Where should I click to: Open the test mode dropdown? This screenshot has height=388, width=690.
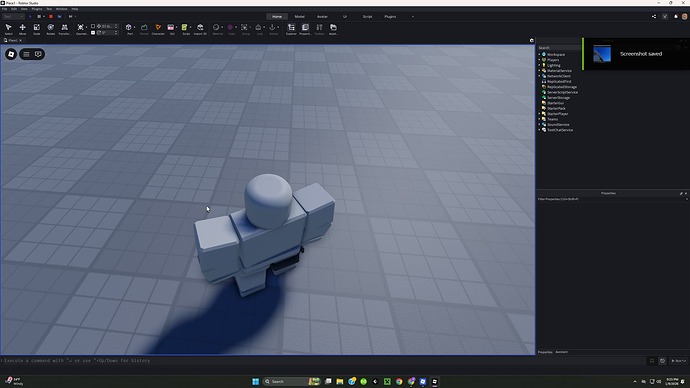pyautogui.click(x=13, y=16)
